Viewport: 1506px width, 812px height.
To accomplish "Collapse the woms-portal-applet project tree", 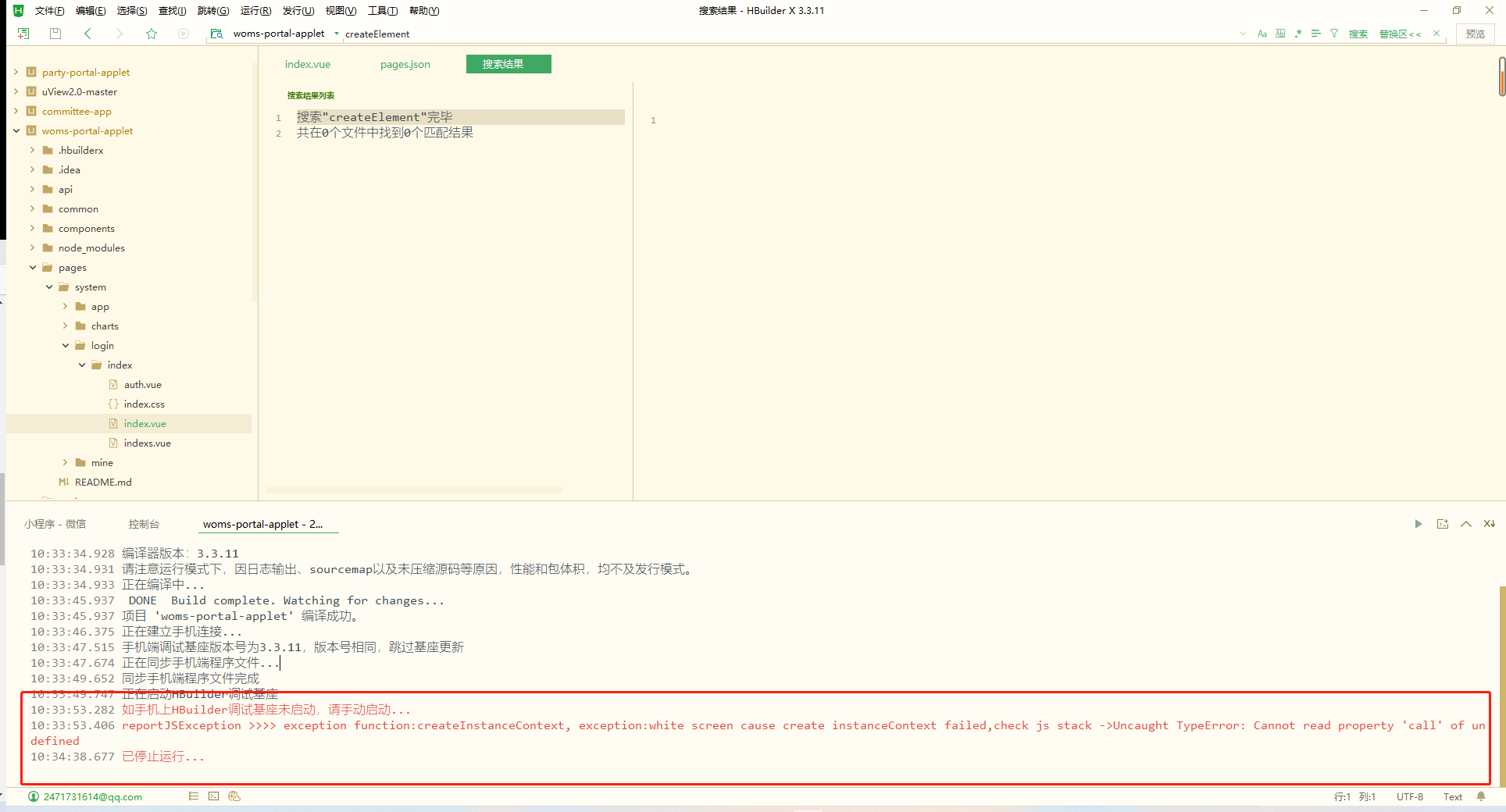I will 16,130.
